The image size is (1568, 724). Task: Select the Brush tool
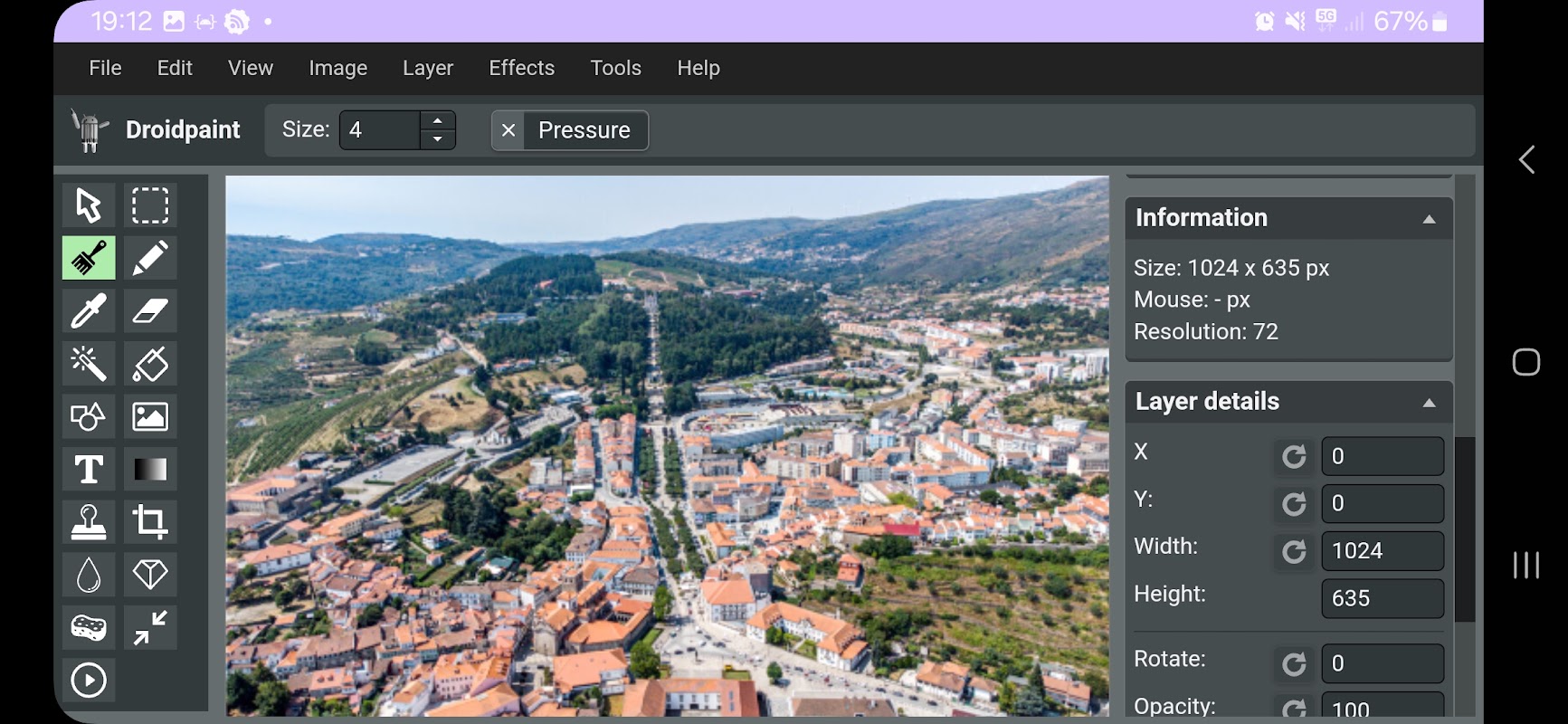(89, 258)
